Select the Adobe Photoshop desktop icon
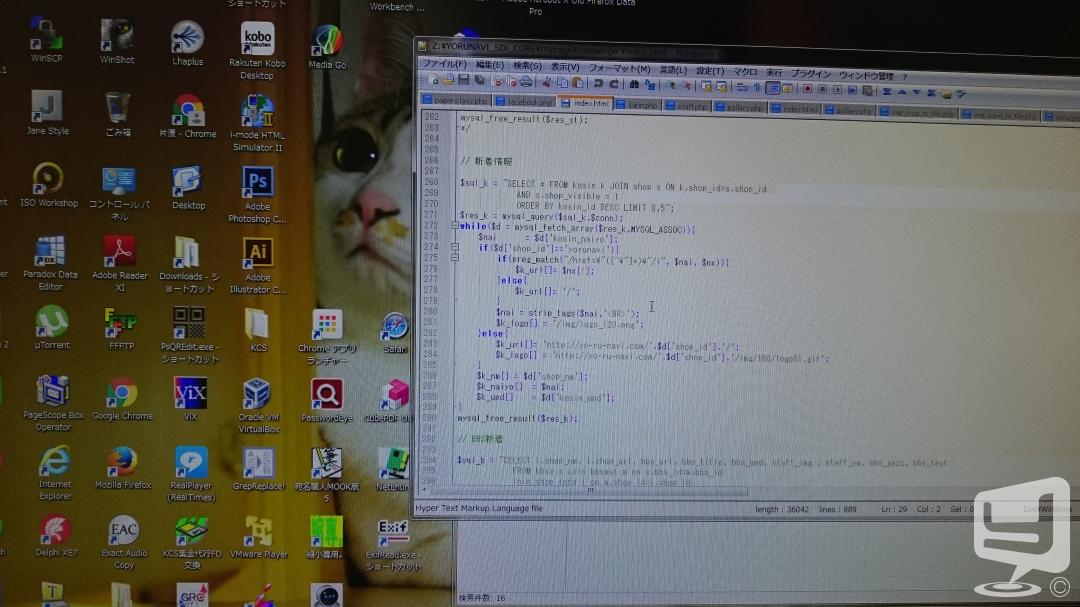Screen dimensions: 1080x607 (x=257, y=194)
